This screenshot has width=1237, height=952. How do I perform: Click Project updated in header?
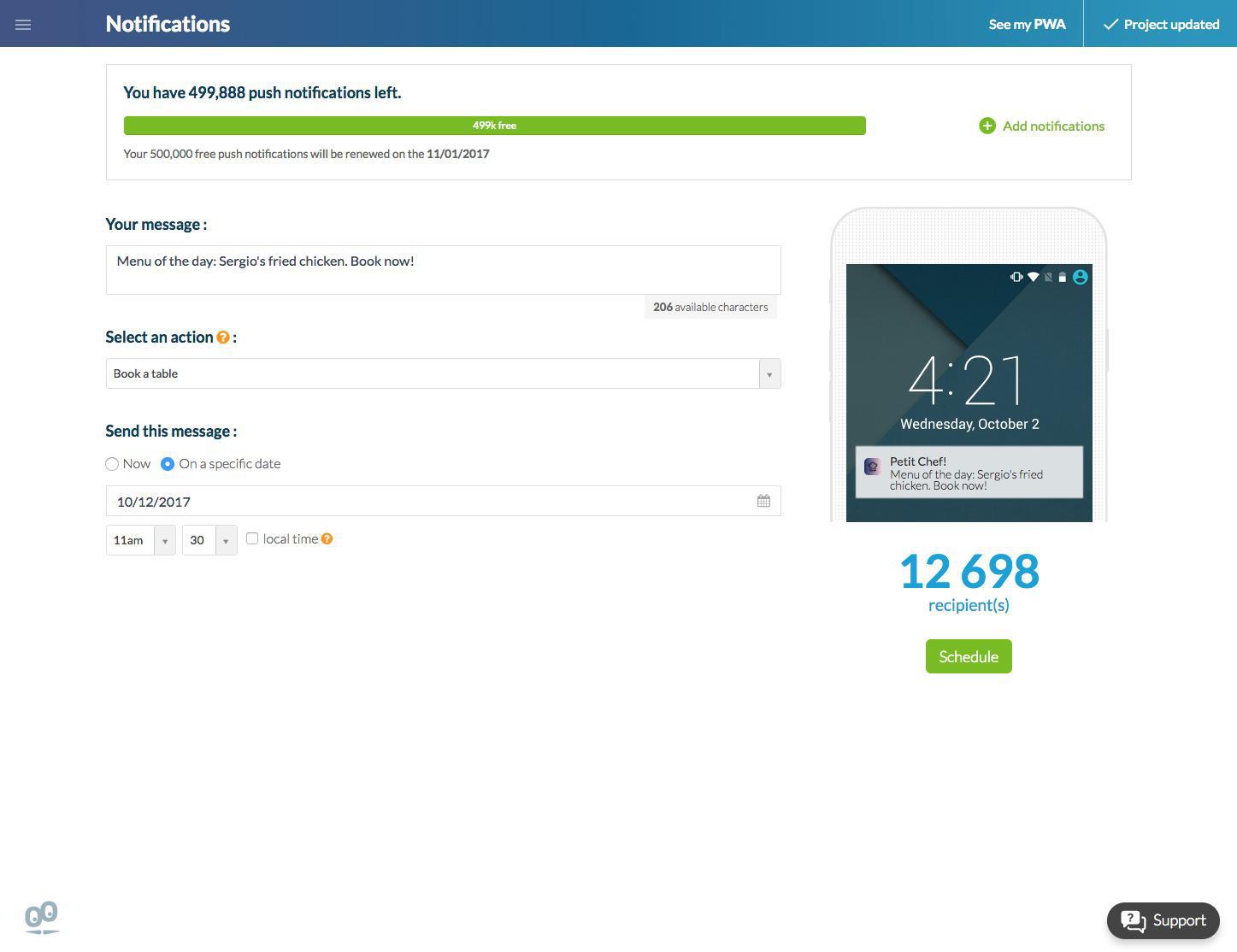pos(1160,24)
